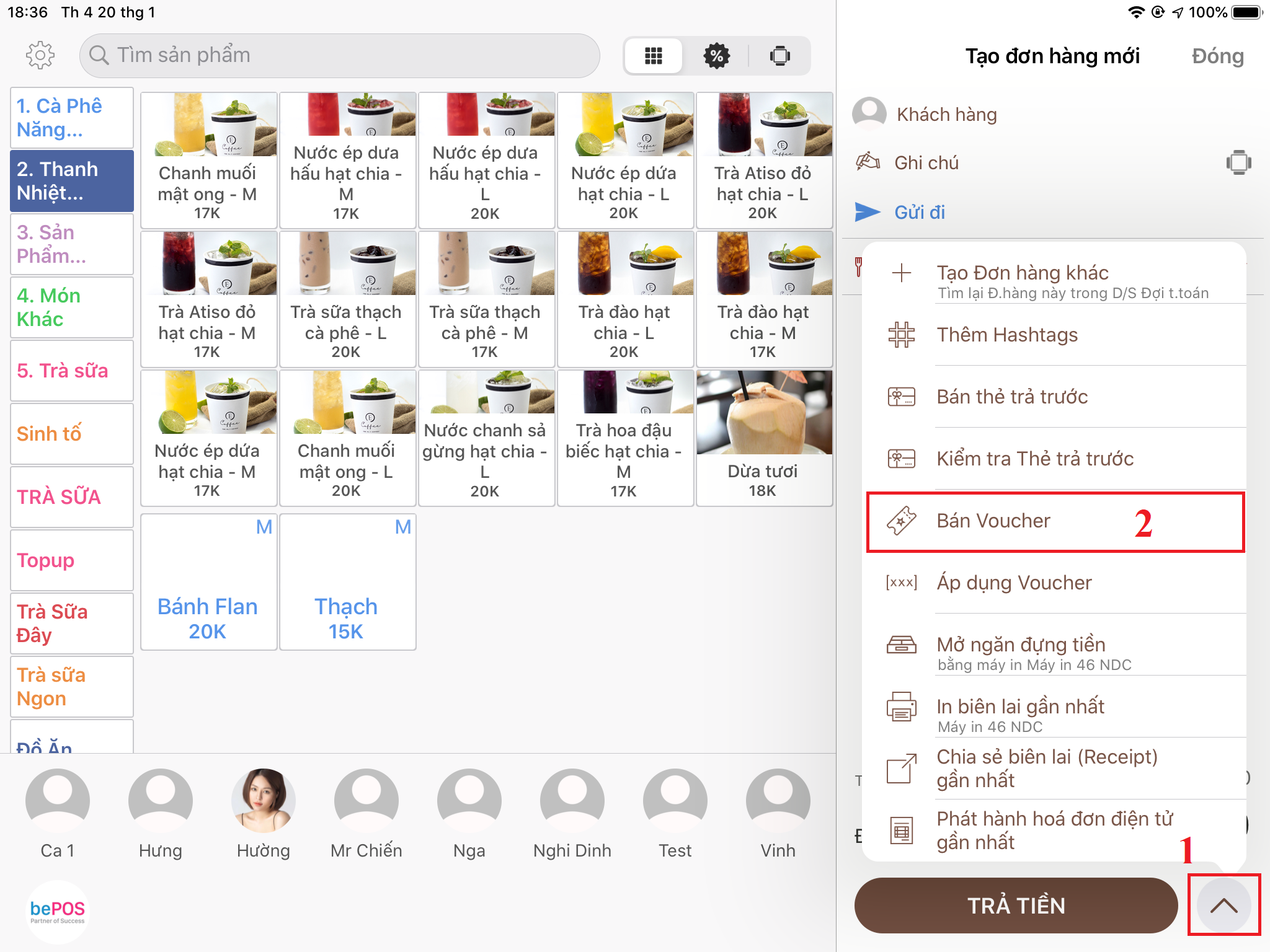This screenshot has height=952, width=1270.
Task: Click the scan icon beside Ghi chú
Action: [x=1238, y=162]
